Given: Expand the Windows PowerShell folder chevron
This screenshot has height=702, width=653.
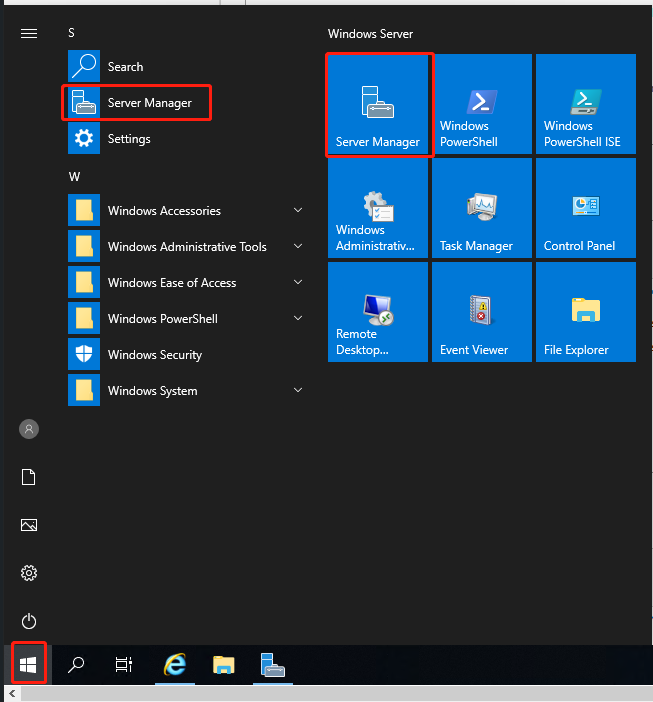Looking at the screenshot, I should tap(298, 318).
